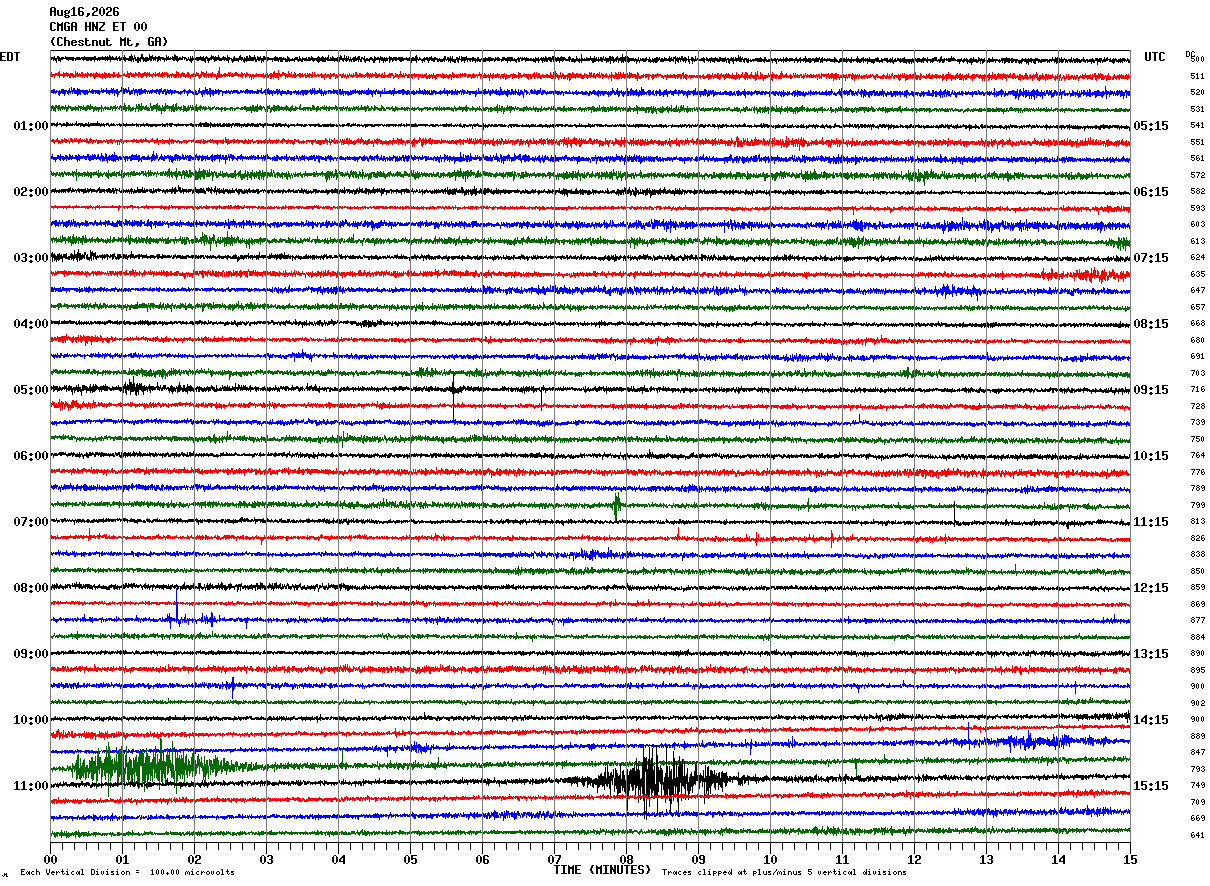
Task: Click the DC offset value '859'
Action: pos(1197,588)
